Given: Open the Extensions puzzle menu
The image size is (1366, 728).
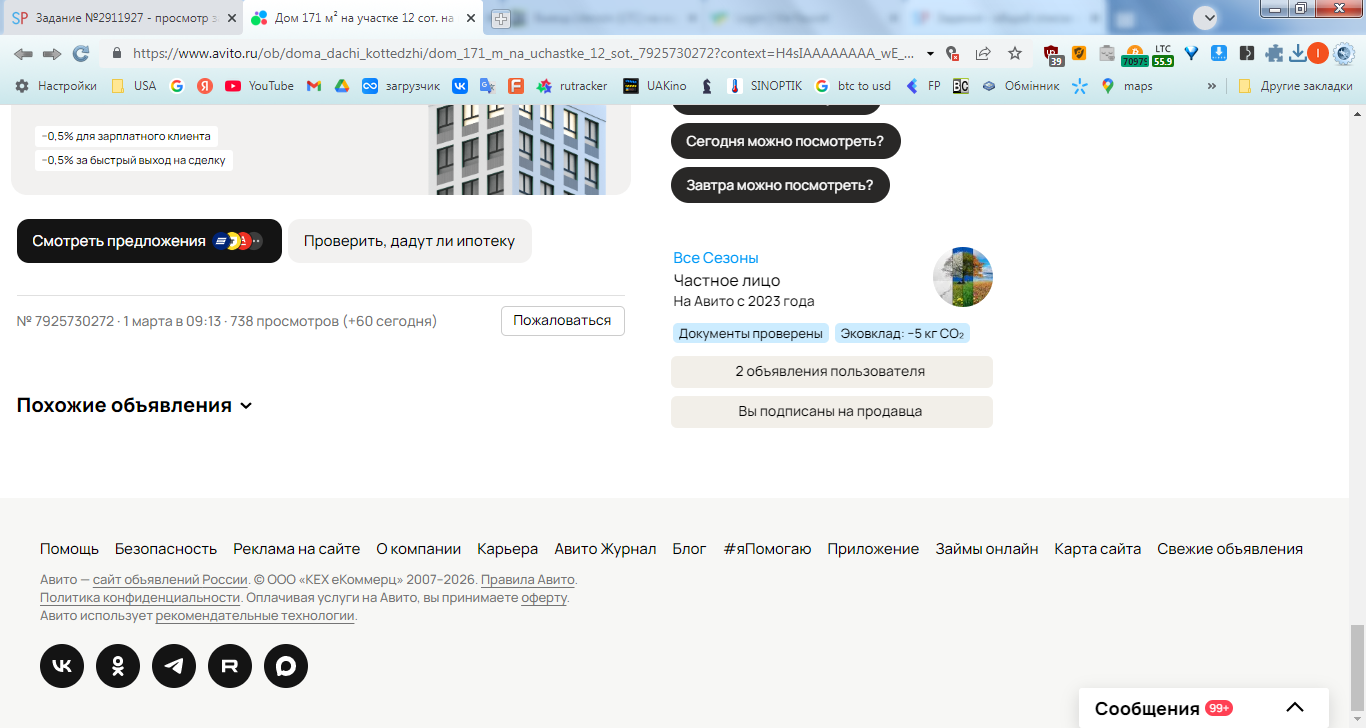Looking at the screenshot, I should [1274, 53].
